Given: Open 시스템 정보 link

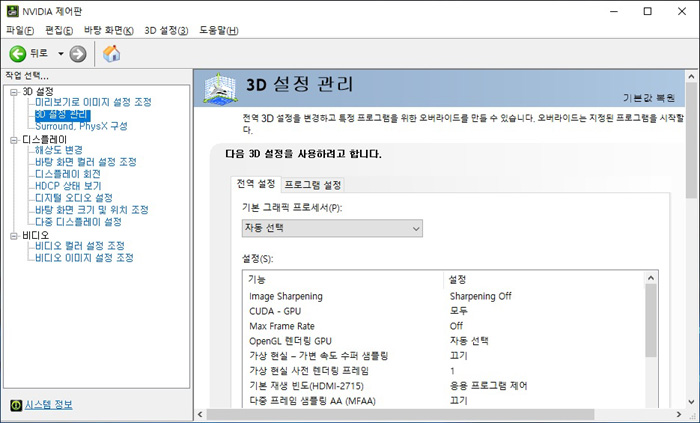Looking at the screenshot, I should coord(48,405).
